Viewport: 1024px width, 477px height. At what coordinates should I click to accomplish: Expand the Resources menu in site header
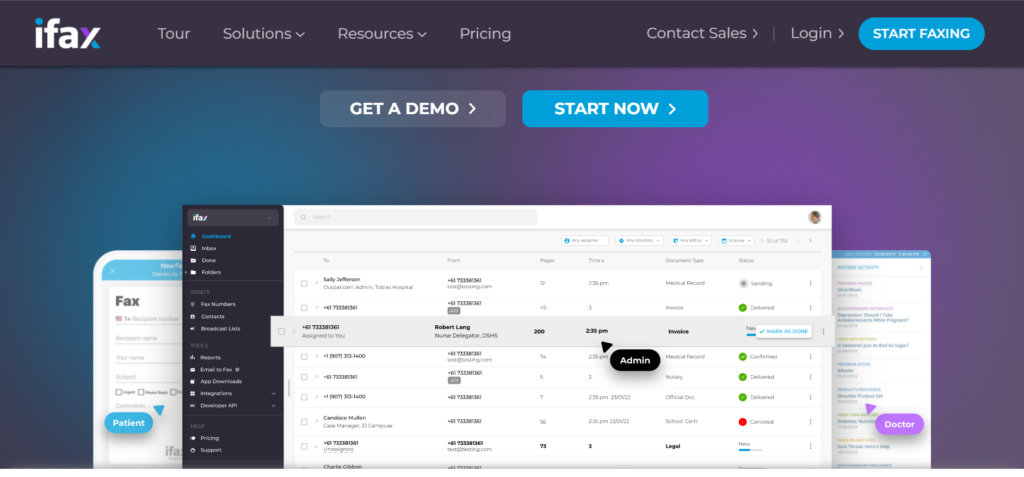382,33
